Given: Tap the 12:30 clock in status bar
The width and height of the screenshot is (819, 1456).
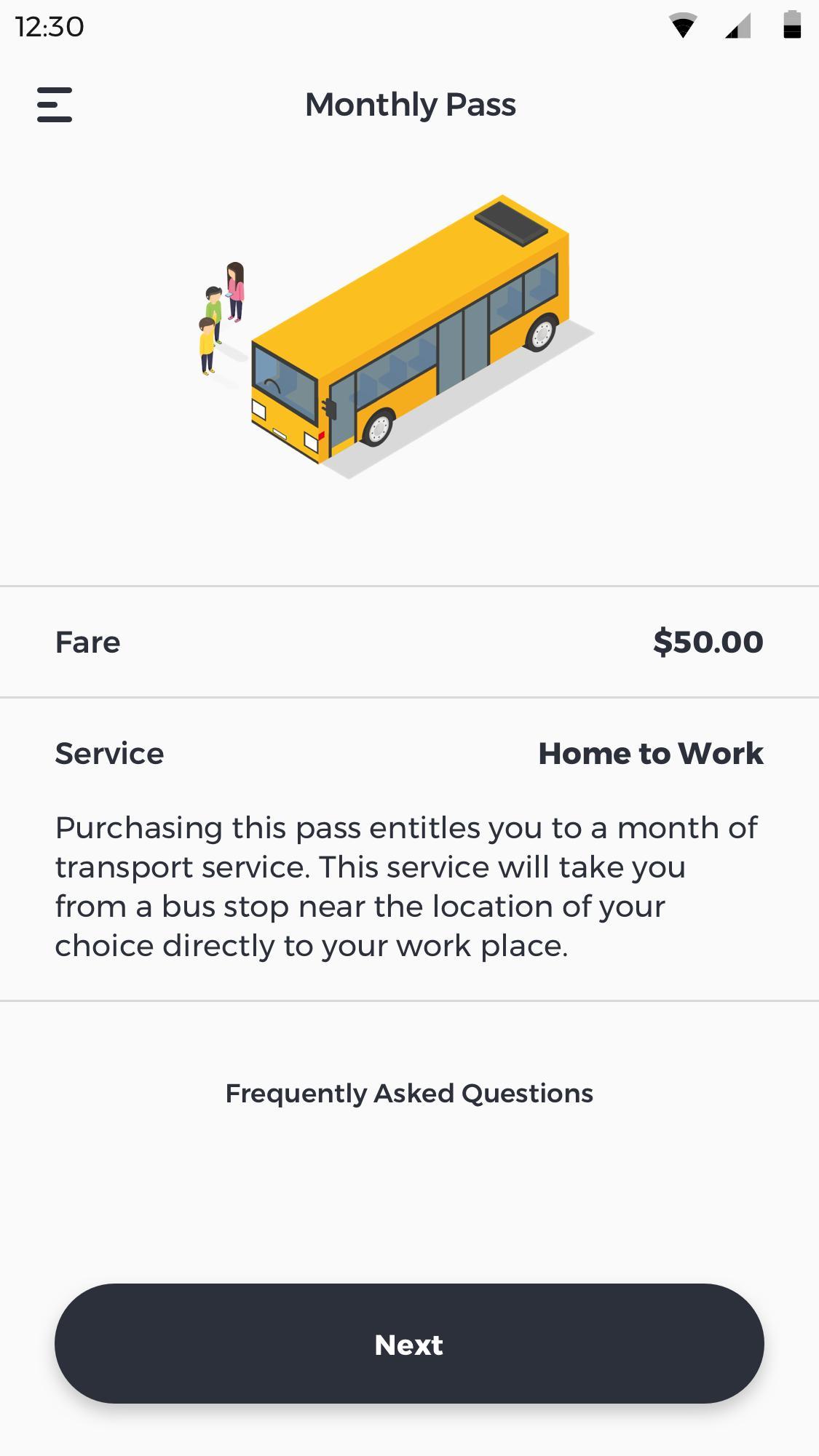Looking at the screenshot, I should [x=50, y=27].
